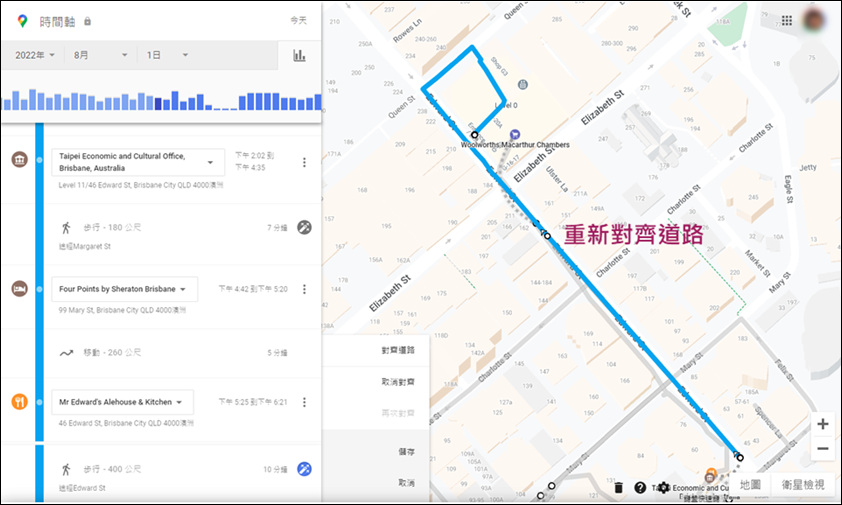Open the Google apps grid icon

(x=787, y=20)
